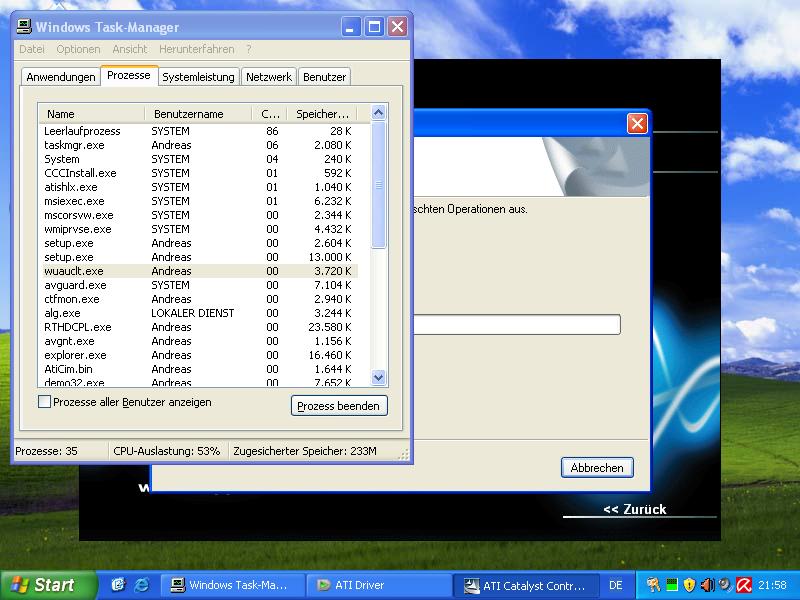Activate the ATI Driver taskbar button
Image resolution: width=800 pixels, height=600 pixels.
point(379,585)
